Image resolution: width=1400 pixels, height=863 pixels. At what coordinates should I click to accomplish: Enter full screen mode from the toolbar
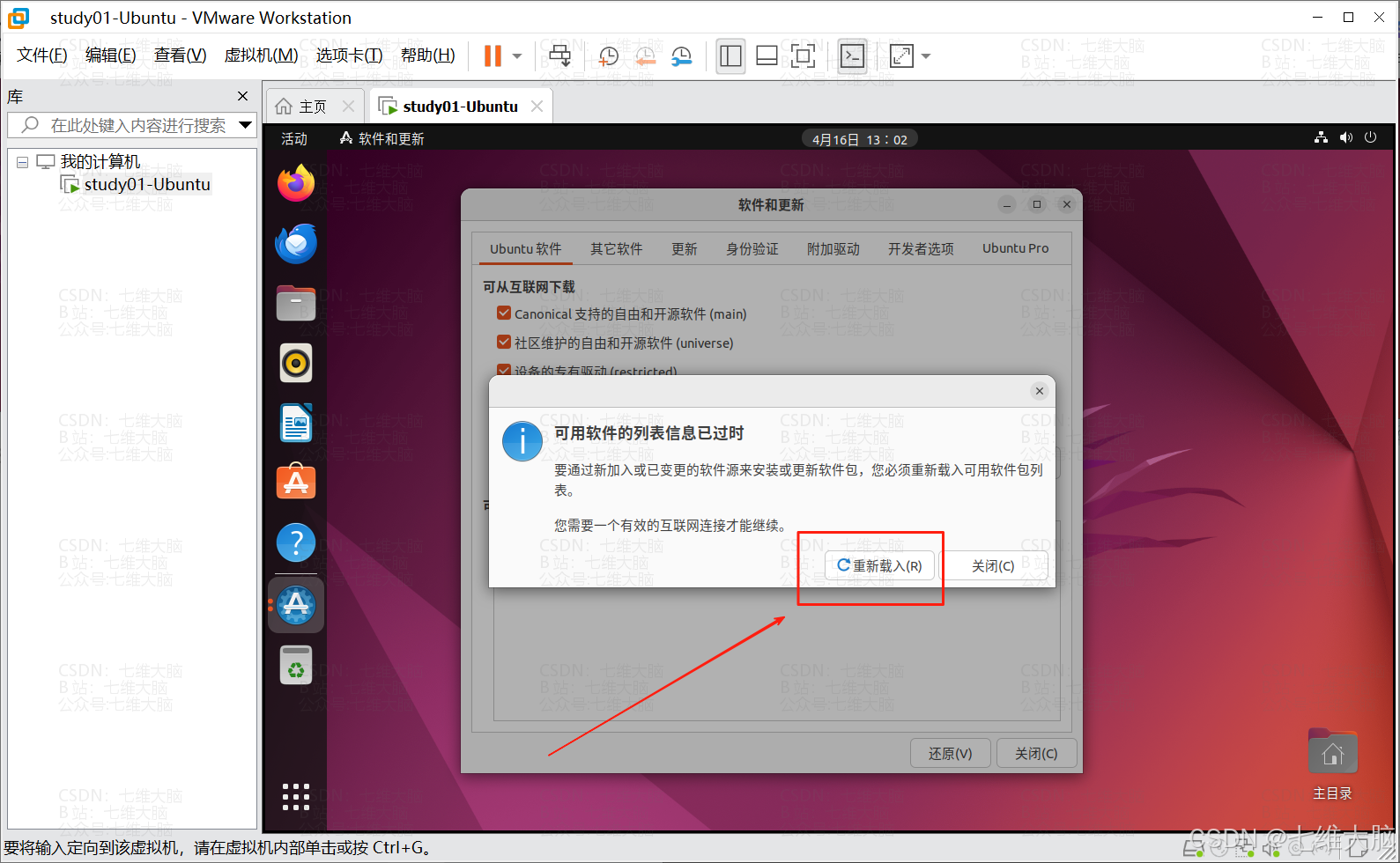click(803, 56)
